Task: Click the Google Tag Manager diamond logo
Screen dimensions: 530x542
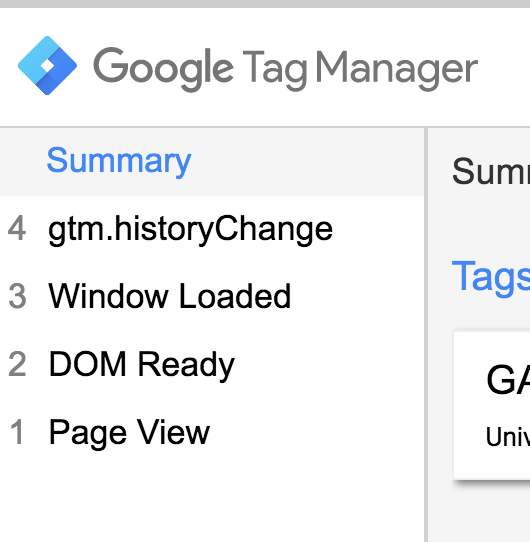Action: point(47,65)
